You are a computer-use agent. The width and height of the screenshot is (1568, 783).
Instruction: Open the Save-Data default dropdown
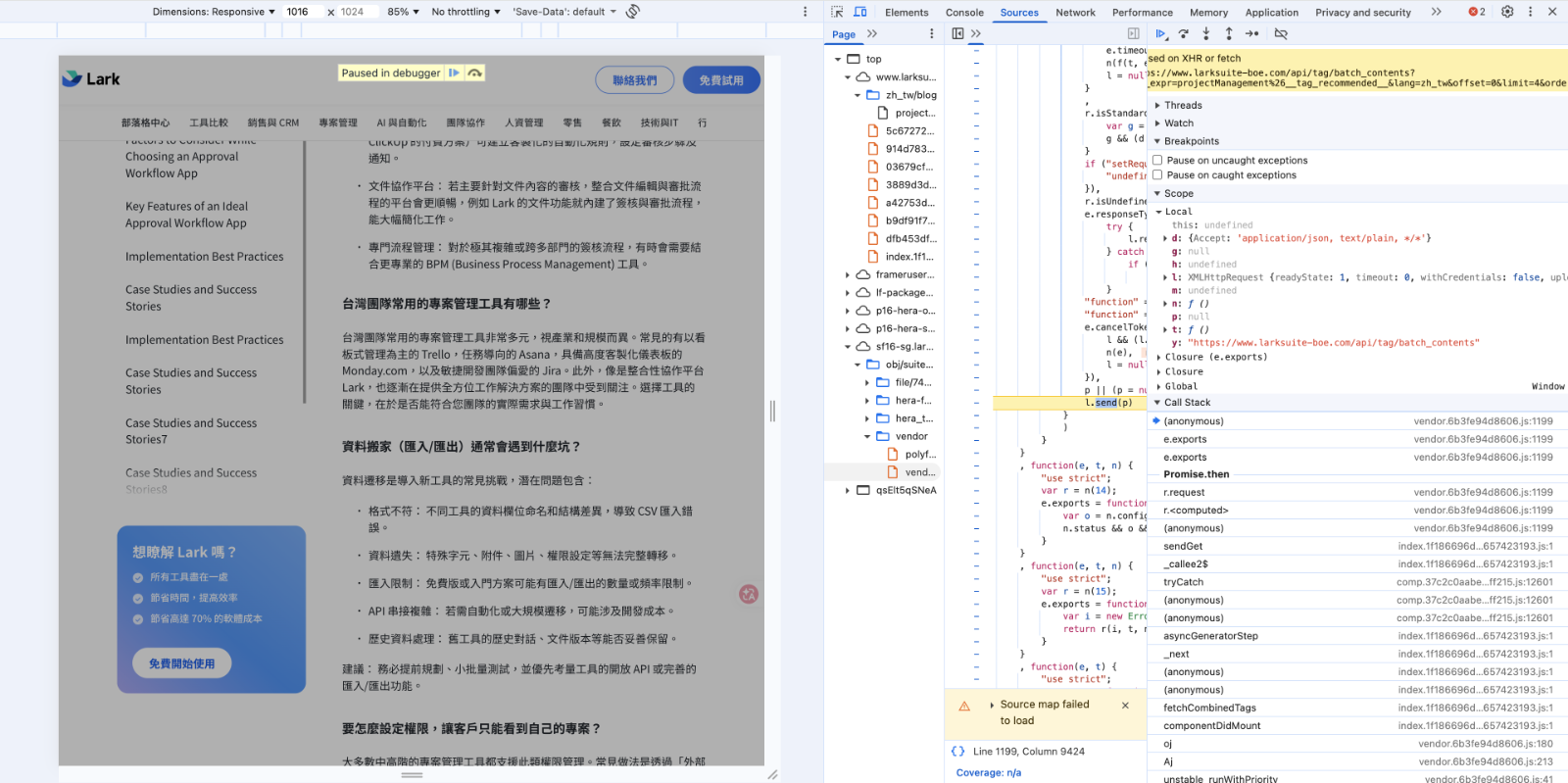pyautogui.click(x=565, y=12)
